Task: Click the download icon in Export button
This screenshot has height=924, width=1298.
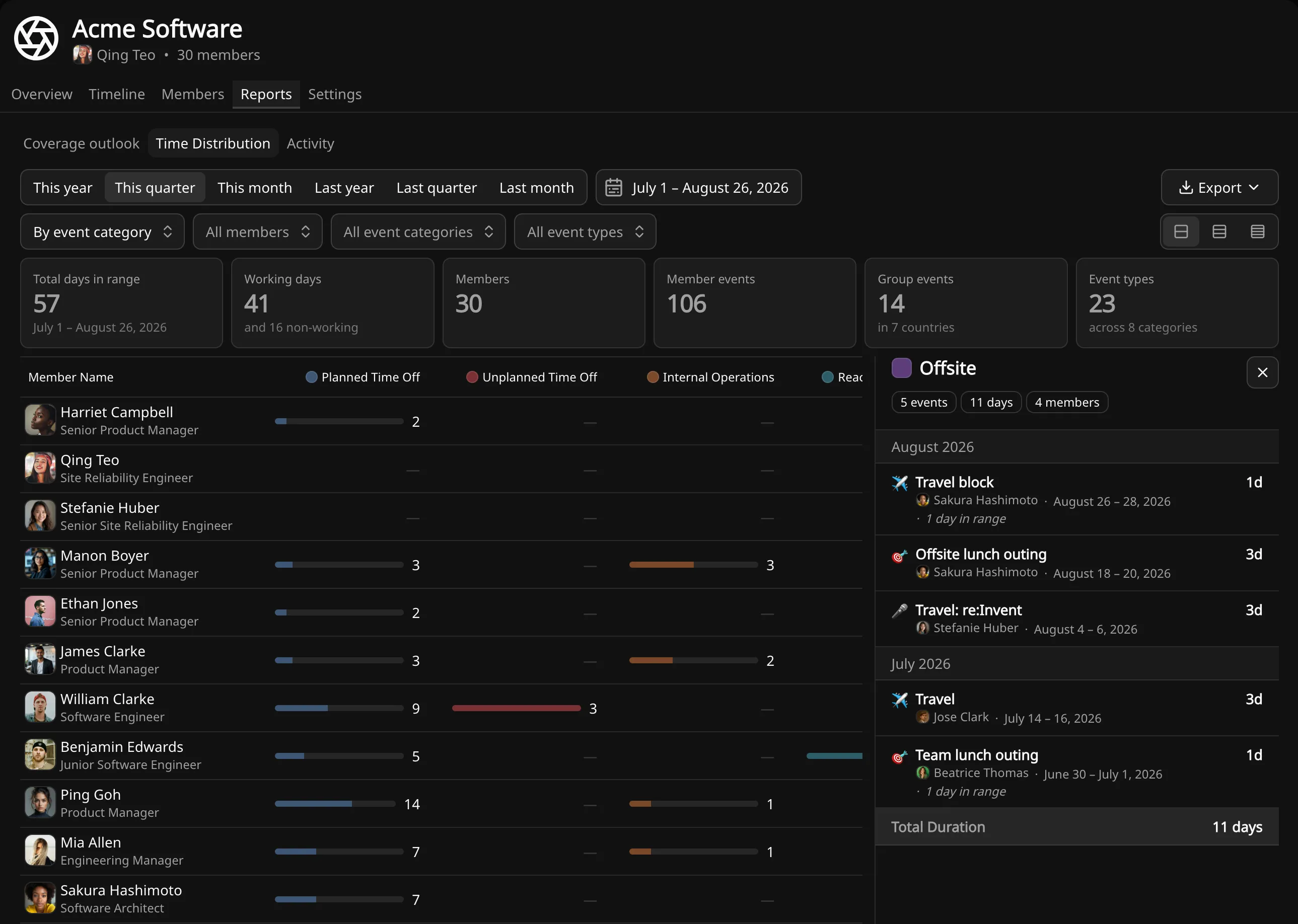Action: click(x=1186, y=187)
